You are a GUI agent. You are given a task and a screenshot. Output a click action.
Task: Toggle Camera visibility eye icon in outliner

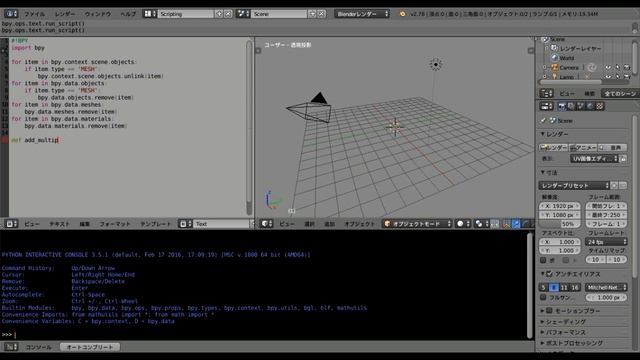pos(608,67)
